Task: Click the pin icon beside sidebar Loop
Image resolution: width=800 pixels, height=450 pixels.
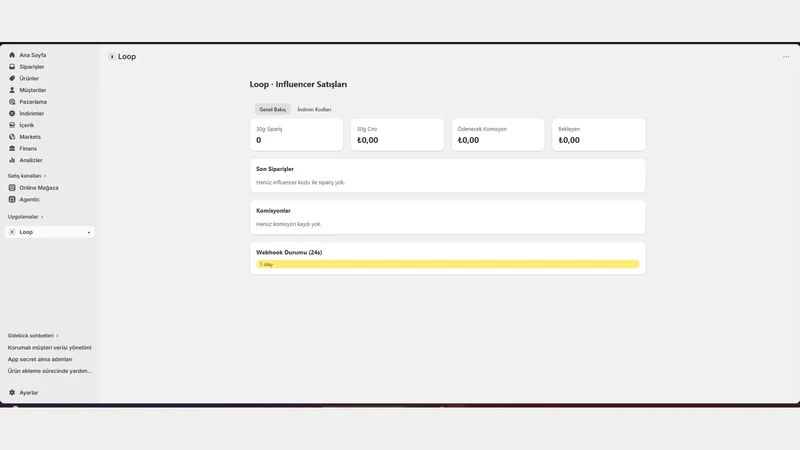Action: [89, 232]
